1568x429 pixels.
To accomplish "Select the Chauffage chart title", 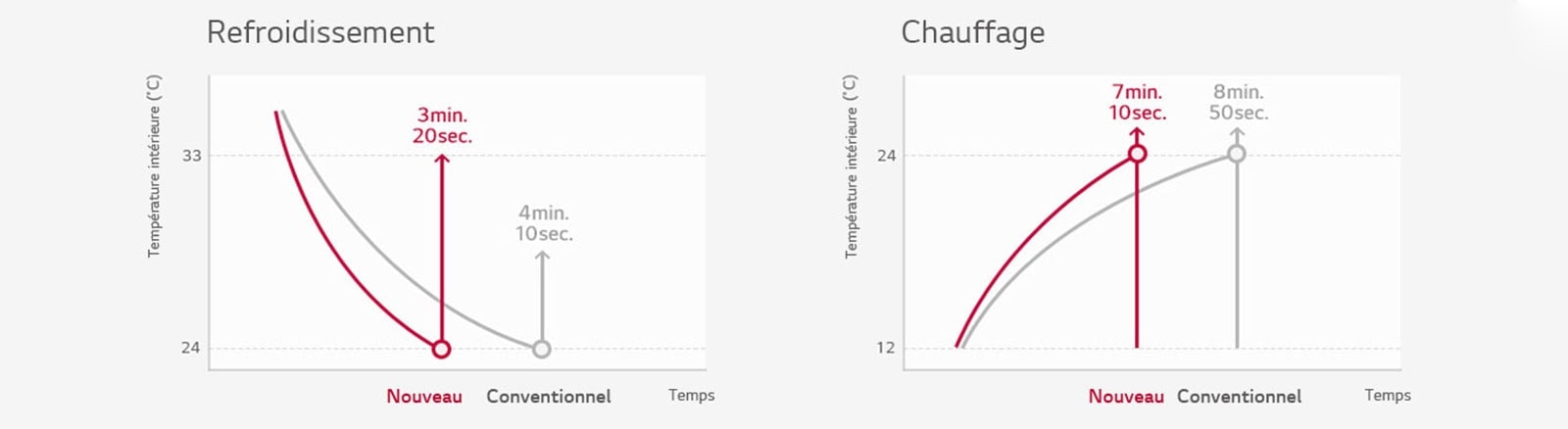I will click(972, 33).
